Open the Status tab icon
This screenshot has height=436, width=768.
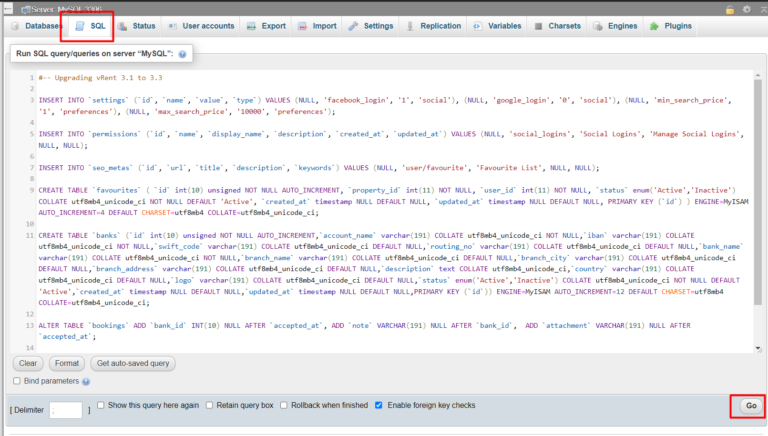pyautogui.click(x=123, y=25)
